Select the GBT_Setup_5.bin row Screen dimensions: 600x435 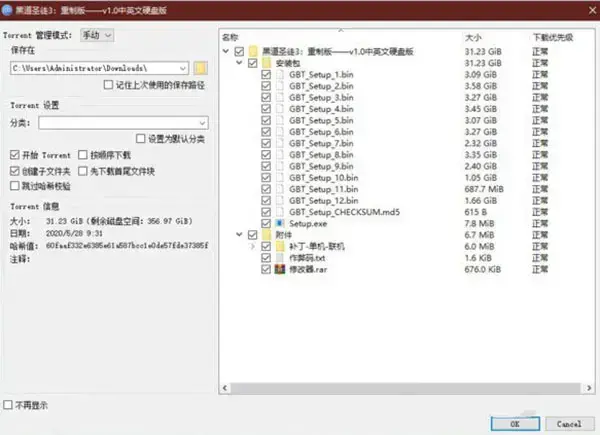[406, 120]
